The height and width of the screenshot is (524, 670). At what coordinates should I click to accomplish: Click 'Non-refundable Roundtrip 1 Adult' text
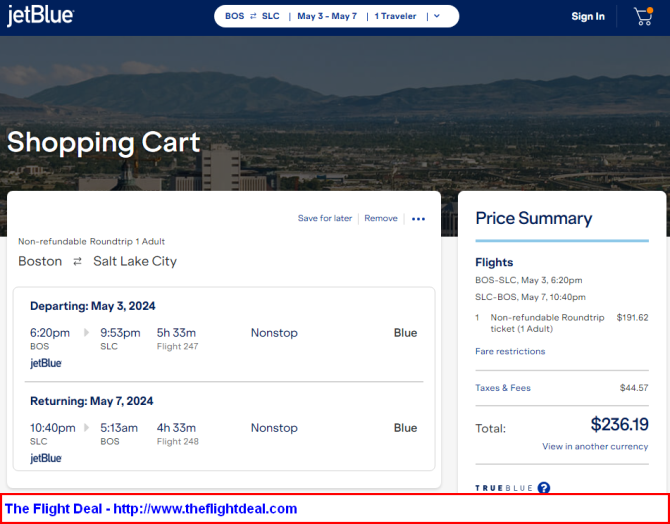[x=91, y=241]
